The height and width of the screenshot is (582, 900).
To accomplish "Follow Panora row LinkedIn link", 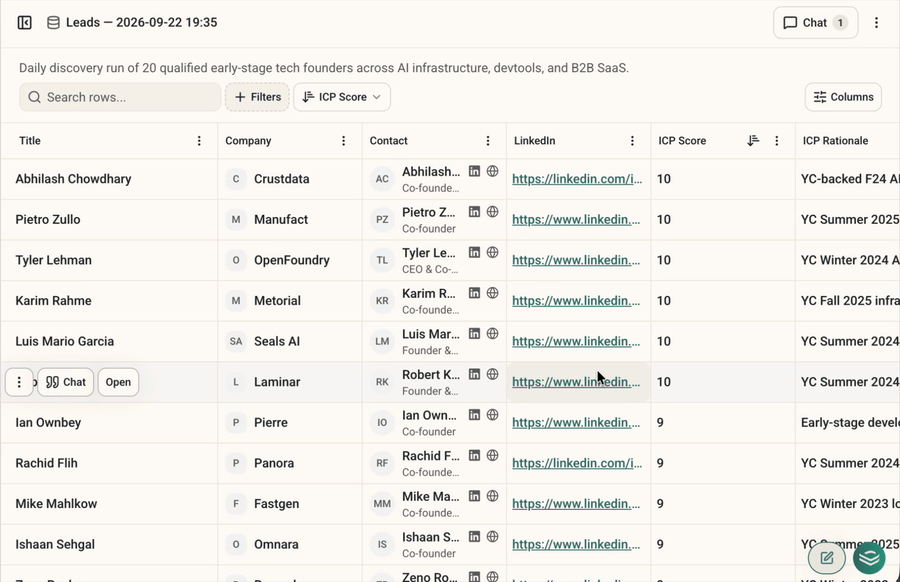I will coord(577,463).
